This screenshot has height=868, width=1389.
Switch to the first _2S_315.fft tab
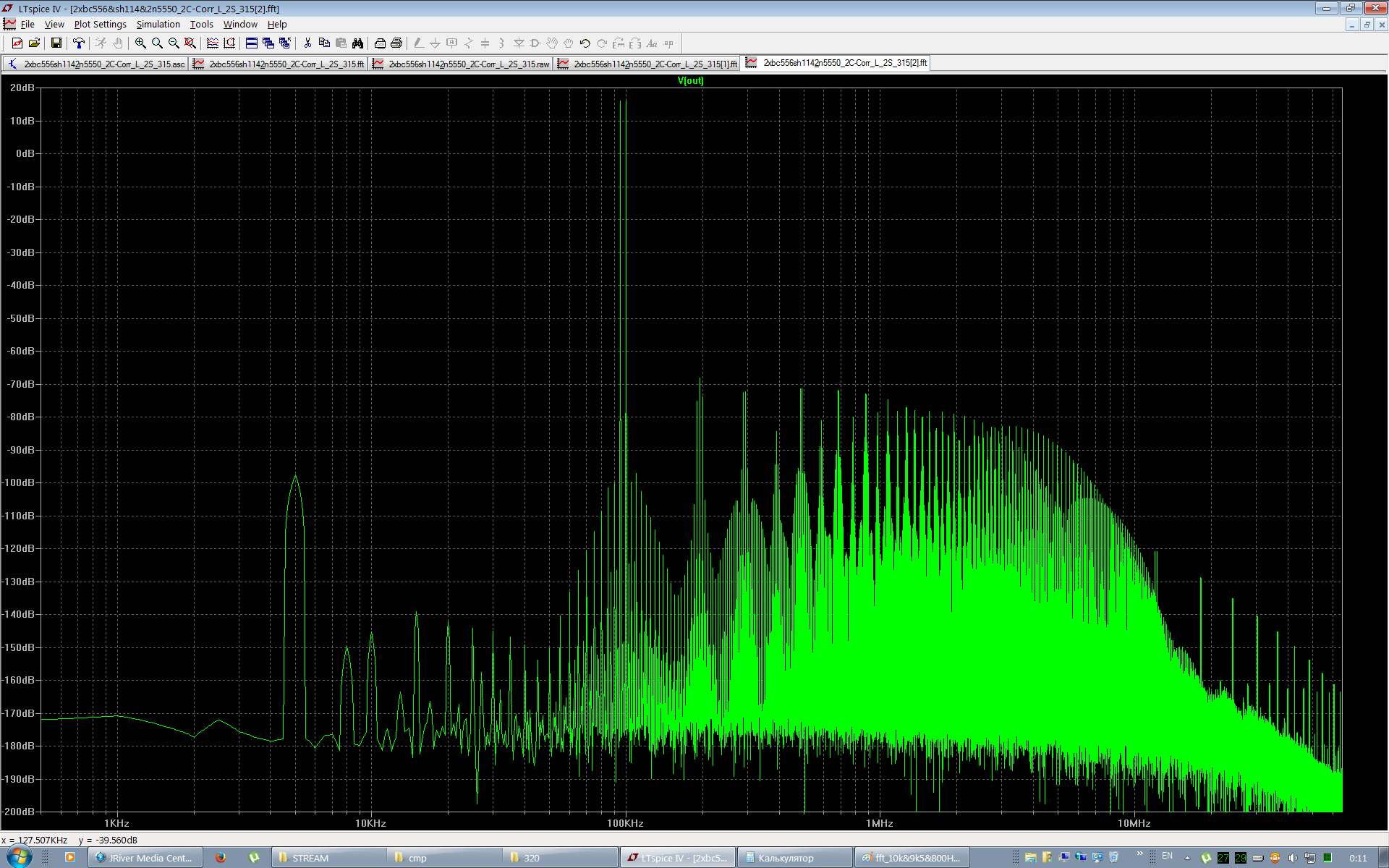pos(279,64)
